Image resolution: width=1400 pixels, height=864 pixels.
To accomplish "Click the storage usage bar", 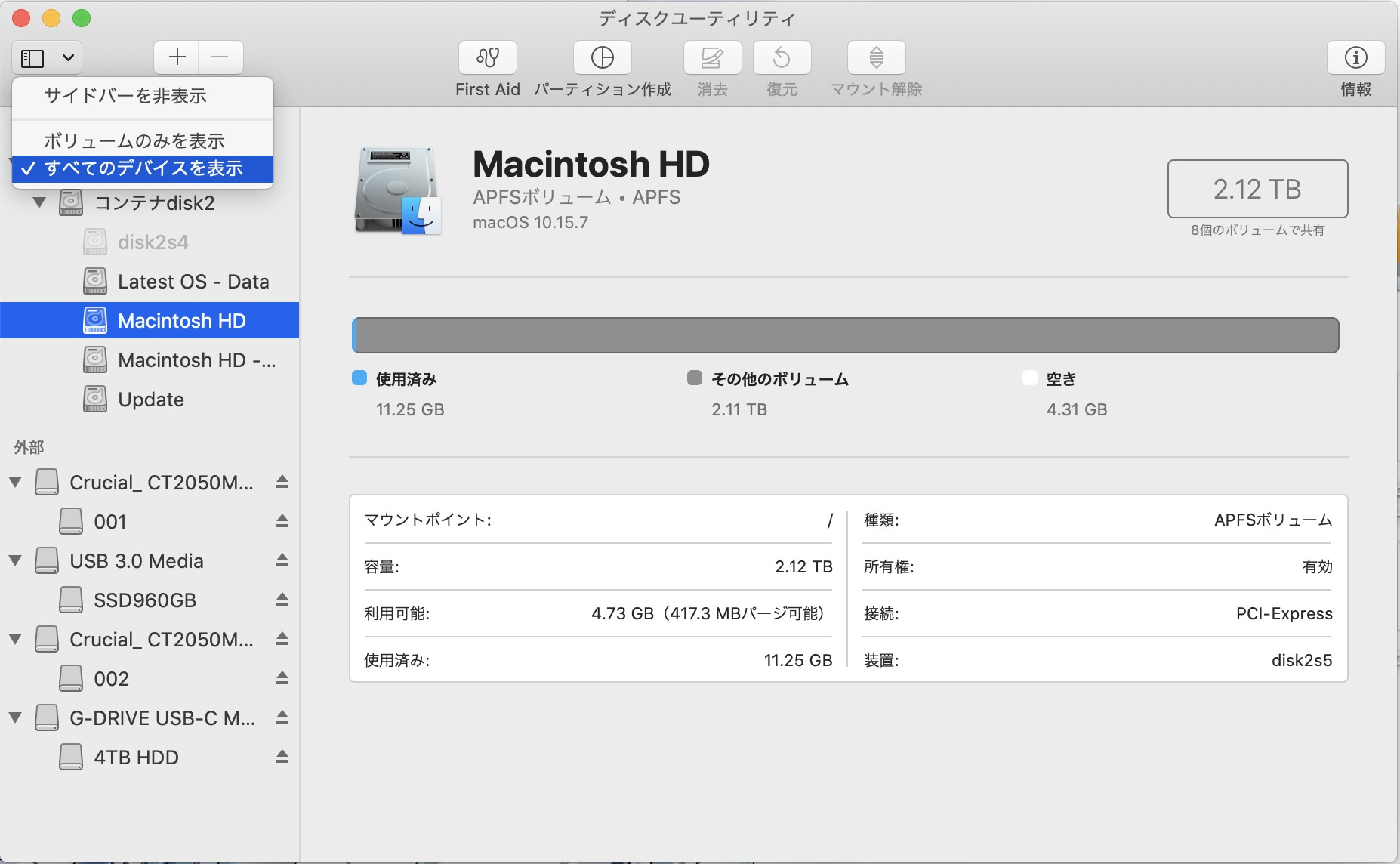I will 846,335.
